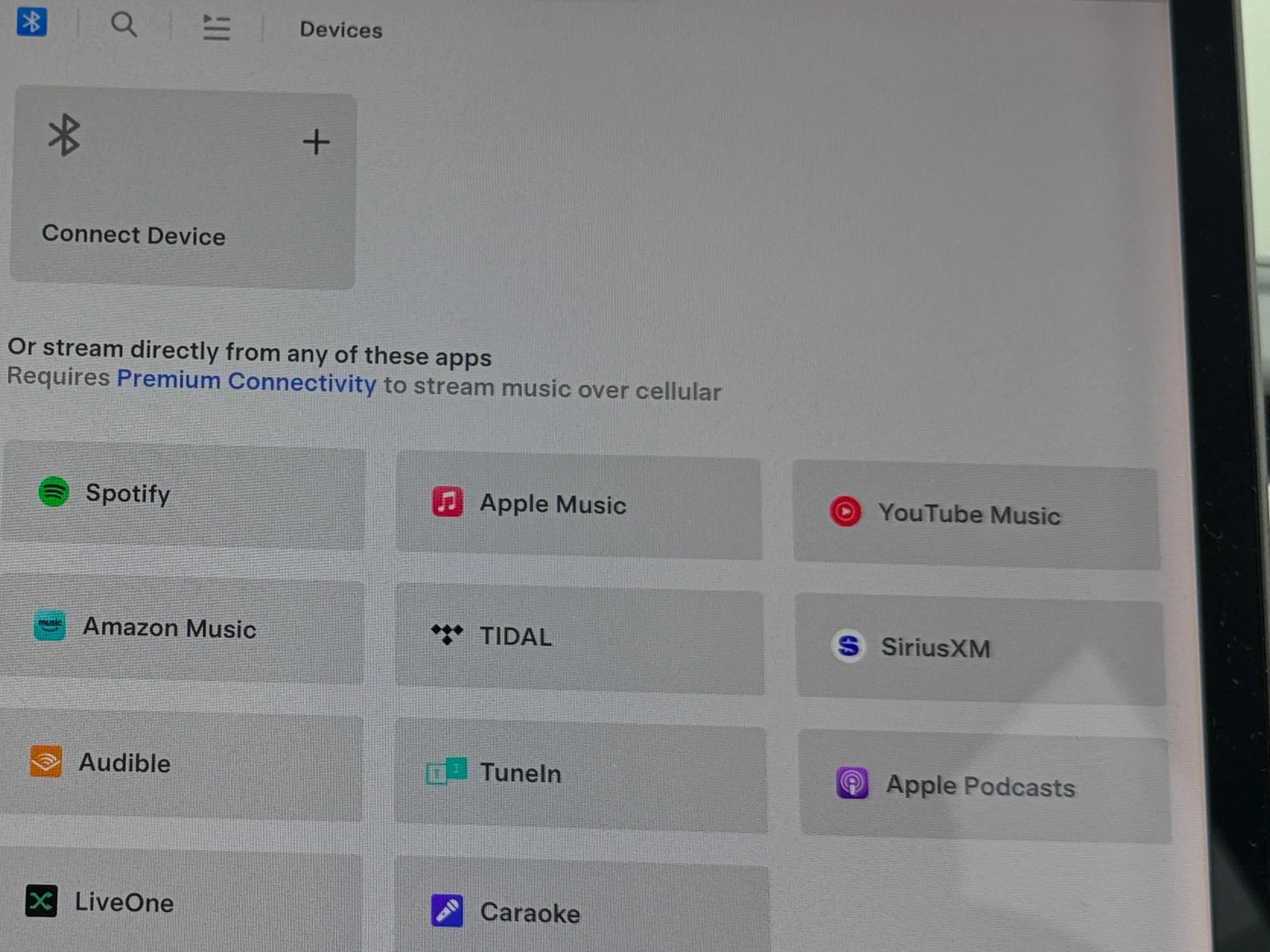Tap the green Spotify logo icon
The image size is (1270, 952).
(x=54, y=491)
